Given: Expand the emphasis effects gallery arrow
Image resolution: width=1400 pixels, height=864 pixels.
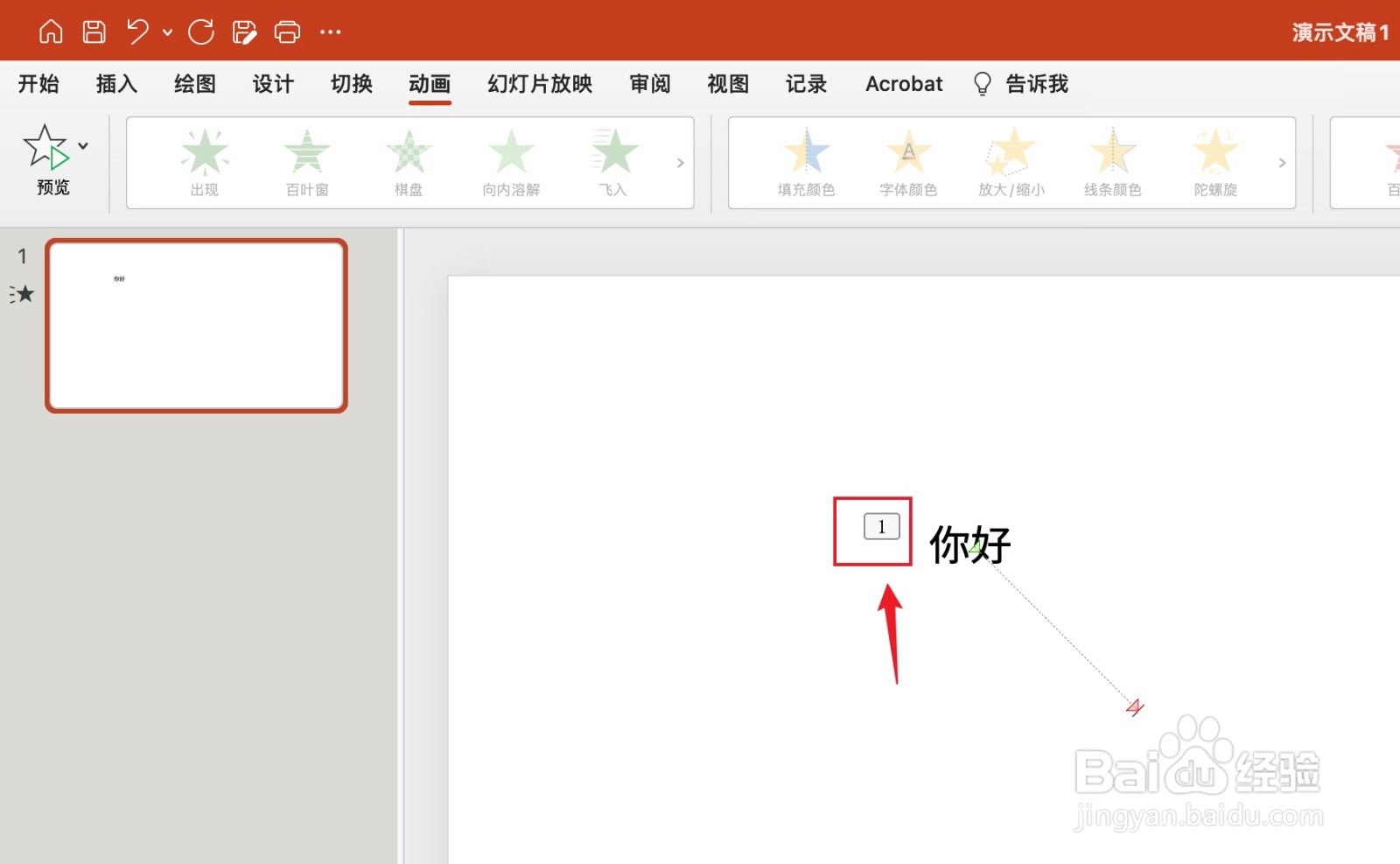Looking at the screenshot, I should click(x=1282, y=163).
